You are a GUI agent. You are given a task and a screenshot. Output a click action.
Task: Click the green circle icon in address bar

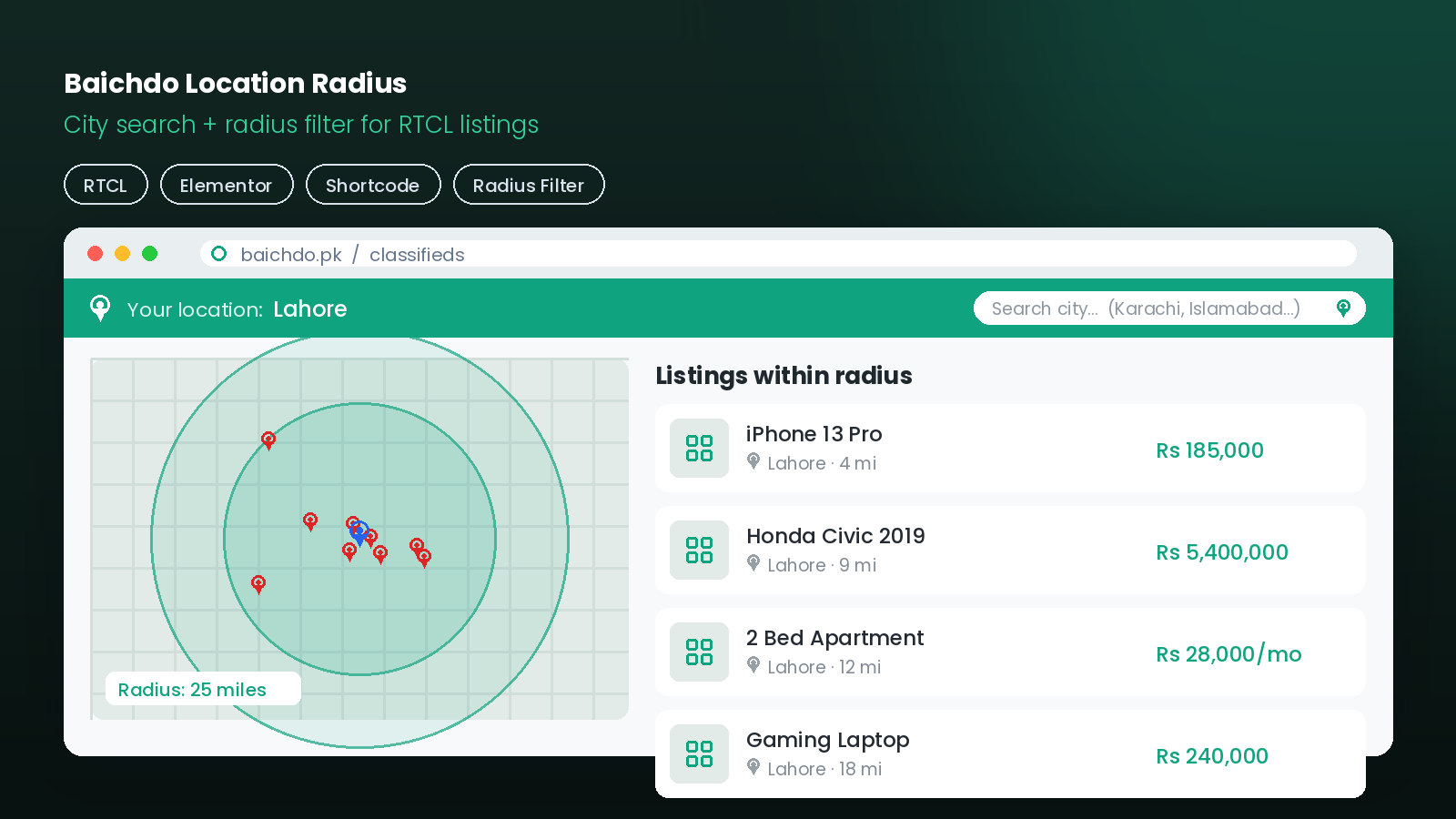pos(218,254)
